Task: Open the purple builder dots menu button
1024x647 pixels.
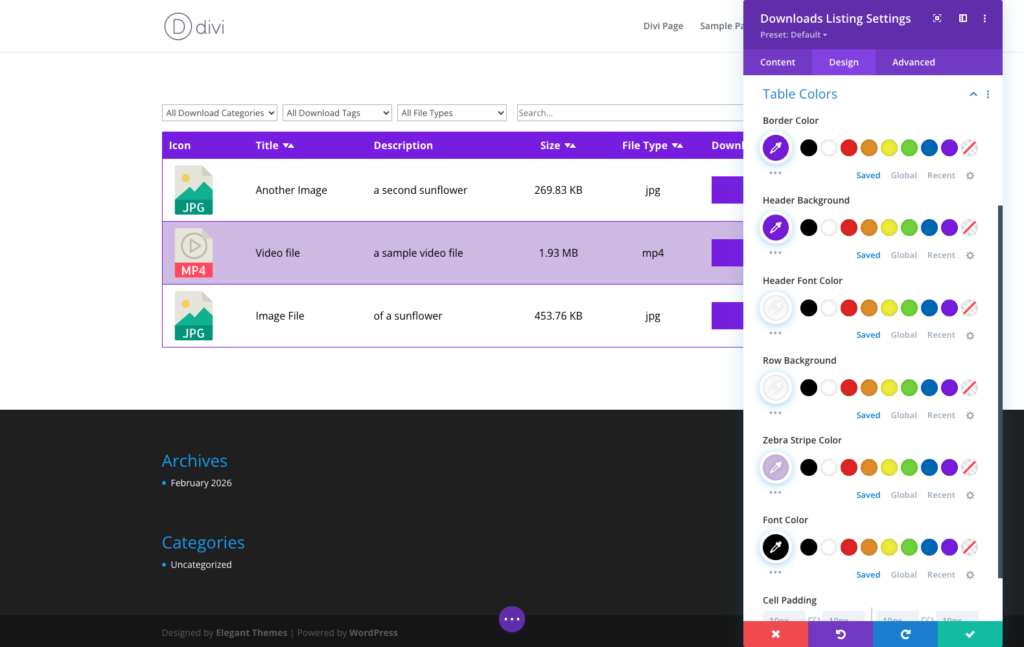Action: [x=512, y=619]
